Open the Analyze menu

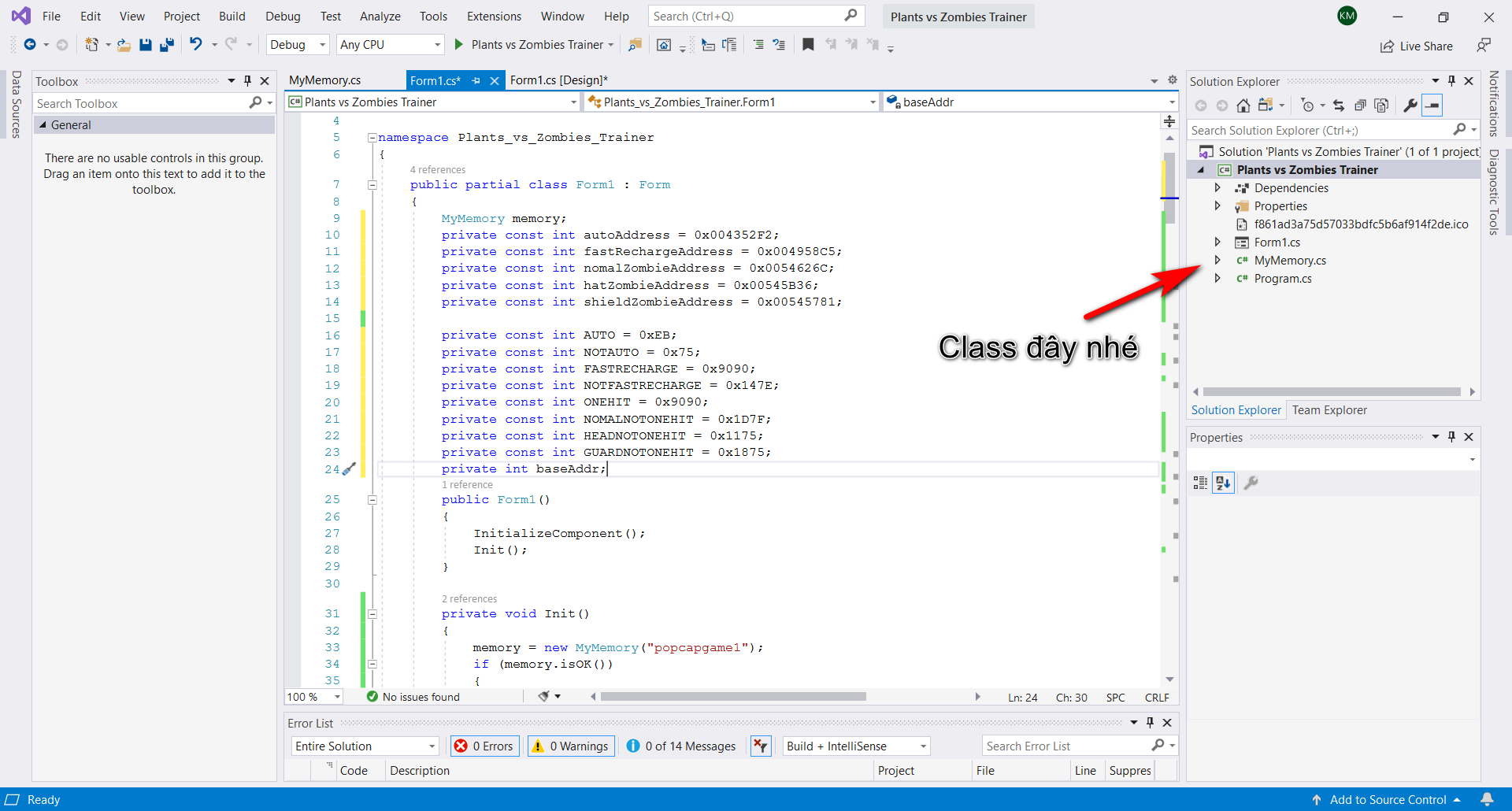(x=380, y=17)
